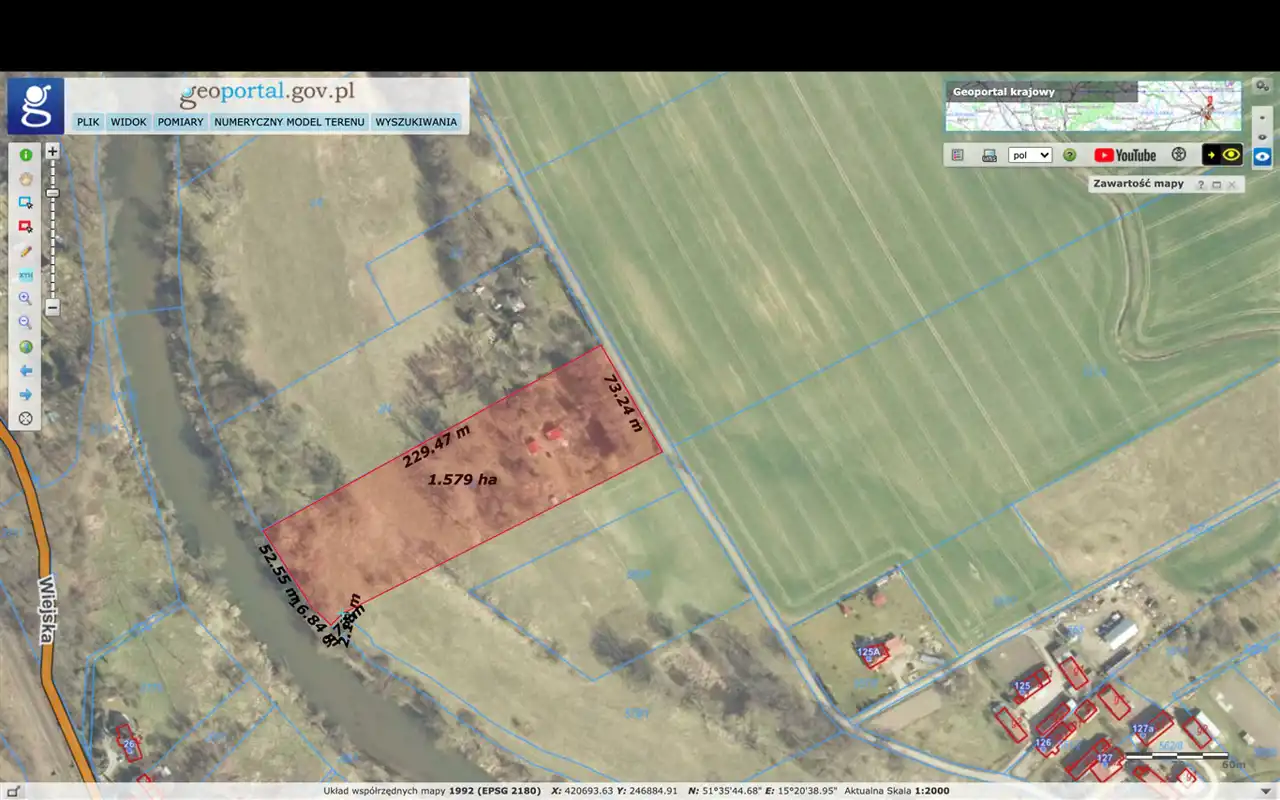Click the zoom level slider handle

(53, 192)
